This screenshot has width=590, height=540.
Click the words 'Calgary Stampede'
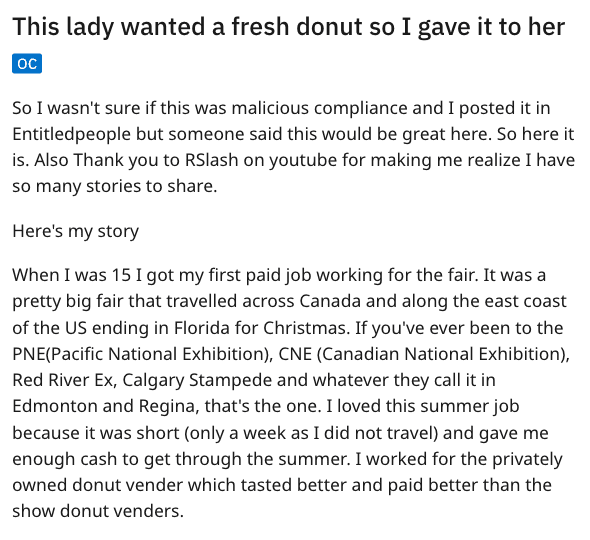tap(197, 380)
